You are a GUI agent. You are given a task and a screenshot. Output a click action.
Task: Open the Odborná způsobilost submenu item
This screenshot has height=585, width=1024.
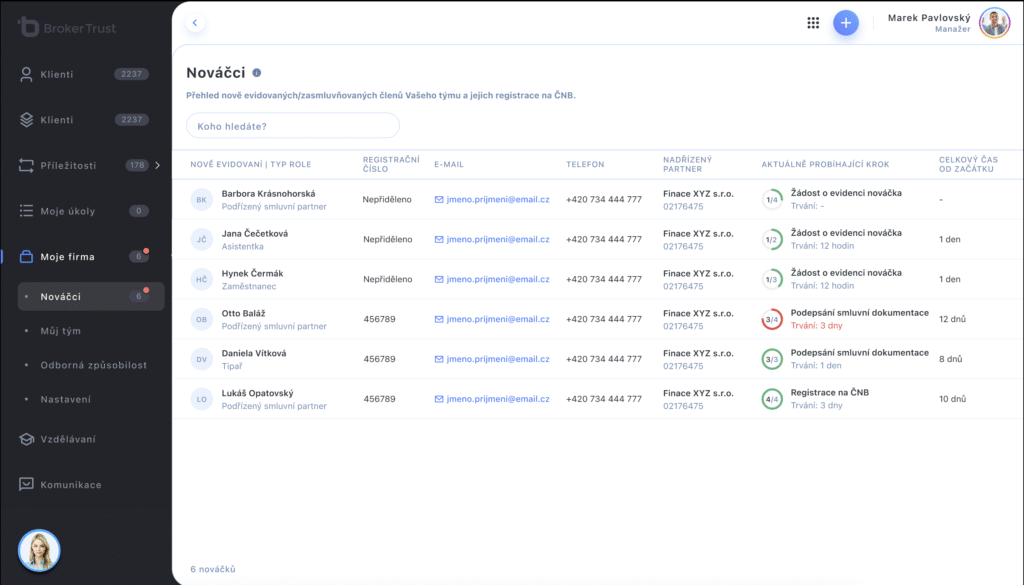click(93, 365)
